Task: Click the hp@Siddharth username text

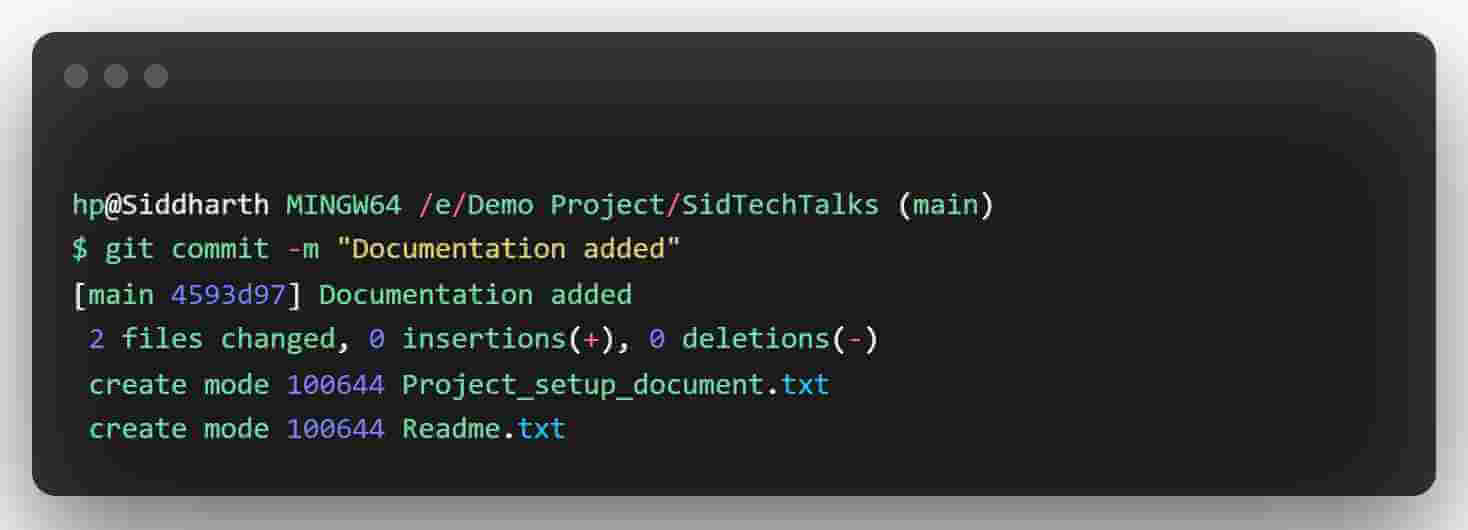Action: (170, 206)
